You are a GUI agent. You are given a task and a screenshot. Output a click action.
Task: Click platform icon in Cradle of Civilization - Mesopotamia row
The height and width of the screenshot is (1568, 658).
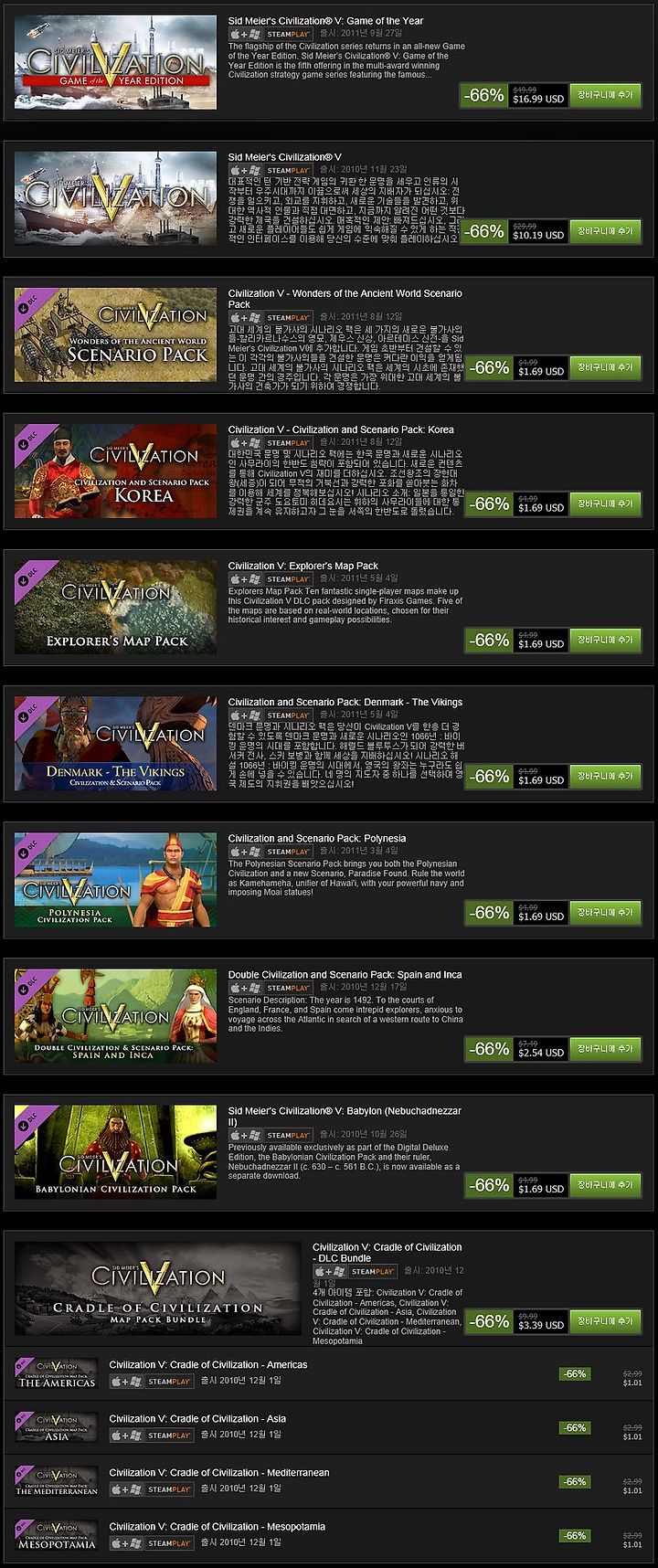pyautogui.click(x=126, y=1542)
